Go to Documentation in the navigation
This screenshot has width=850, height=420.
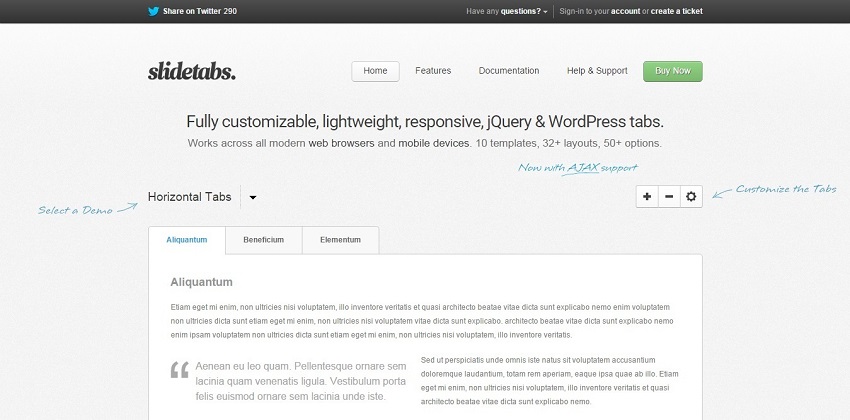508,71
